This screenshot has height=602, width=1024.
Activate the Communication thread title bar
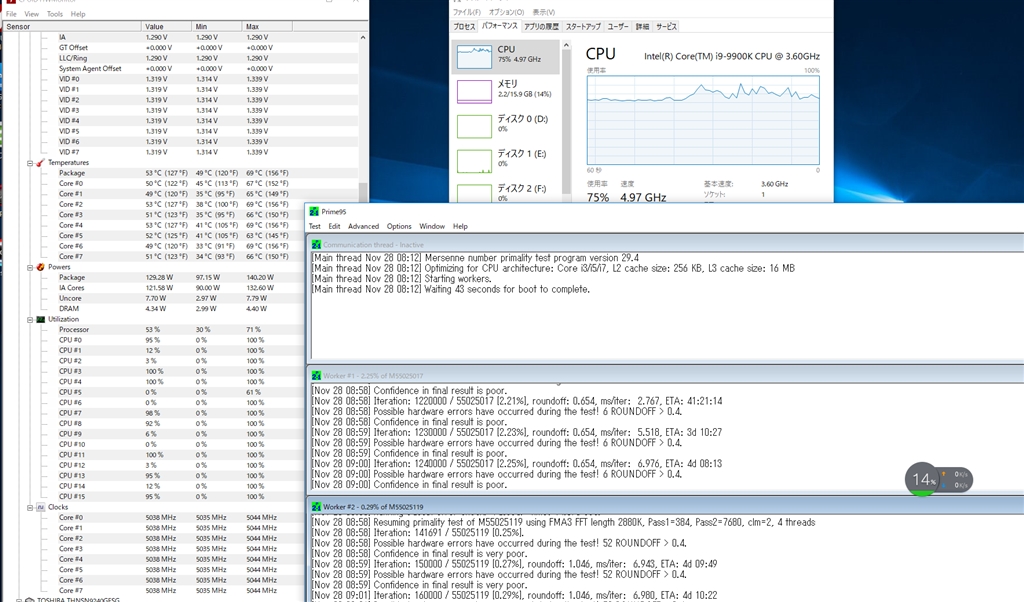click(x=666, y=244)
